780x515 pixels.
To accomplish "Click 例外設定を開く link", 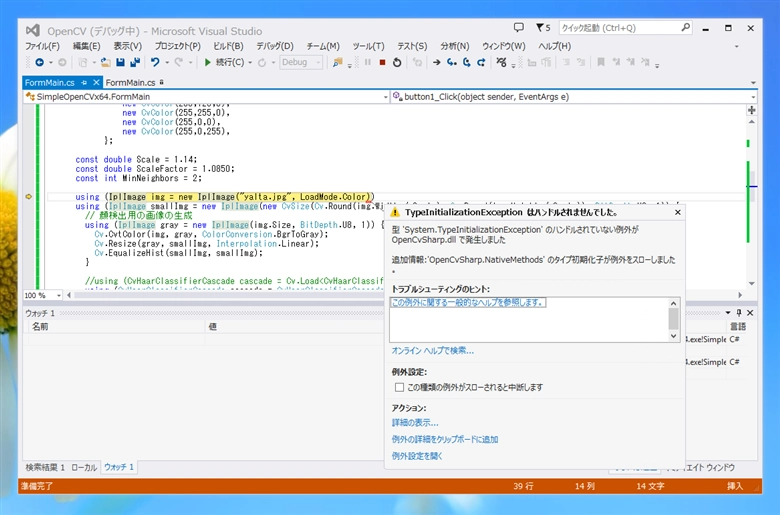I will click(x=417, y=456).
